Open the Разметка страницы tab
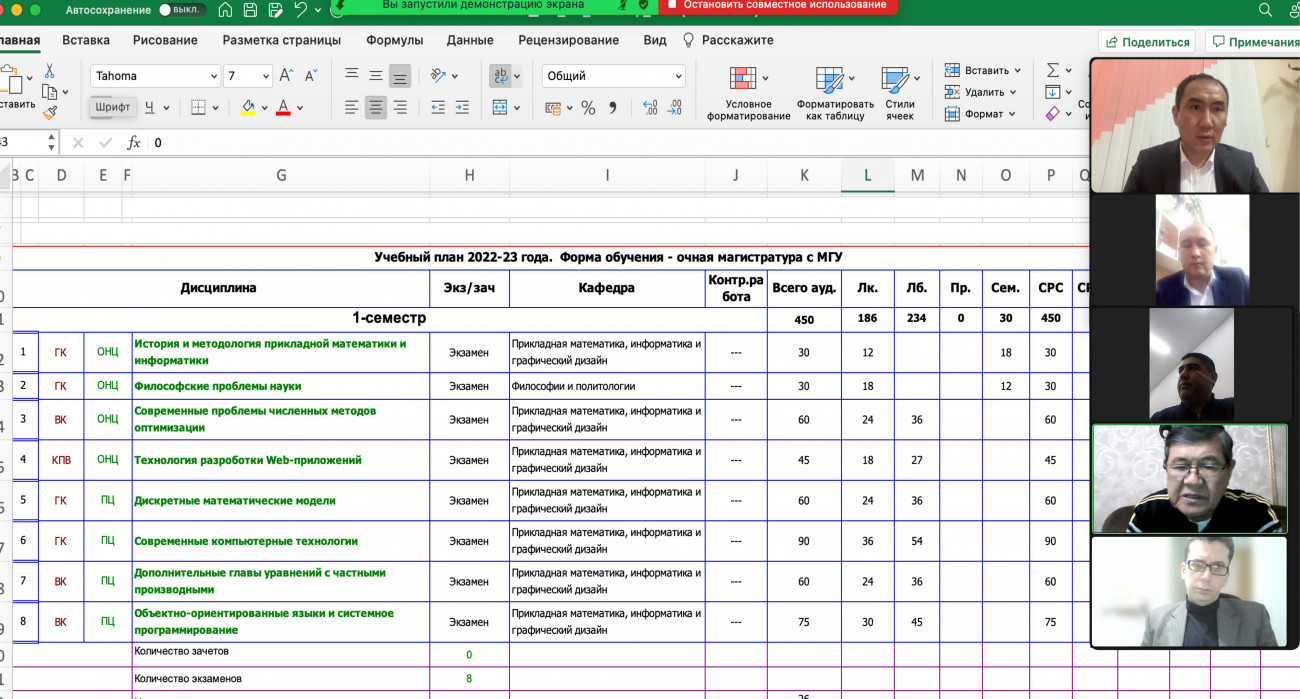The height and width of the screenshot is (699, 1300). coord(281,41)
